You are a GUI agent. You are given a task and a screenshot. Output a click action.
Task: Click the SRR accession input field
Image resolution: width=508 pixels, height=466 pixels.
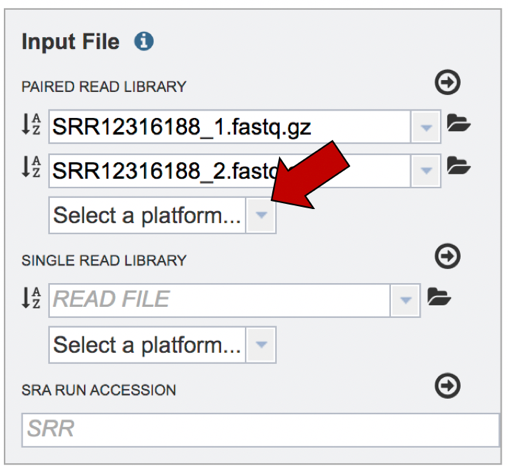coord(261,430)
